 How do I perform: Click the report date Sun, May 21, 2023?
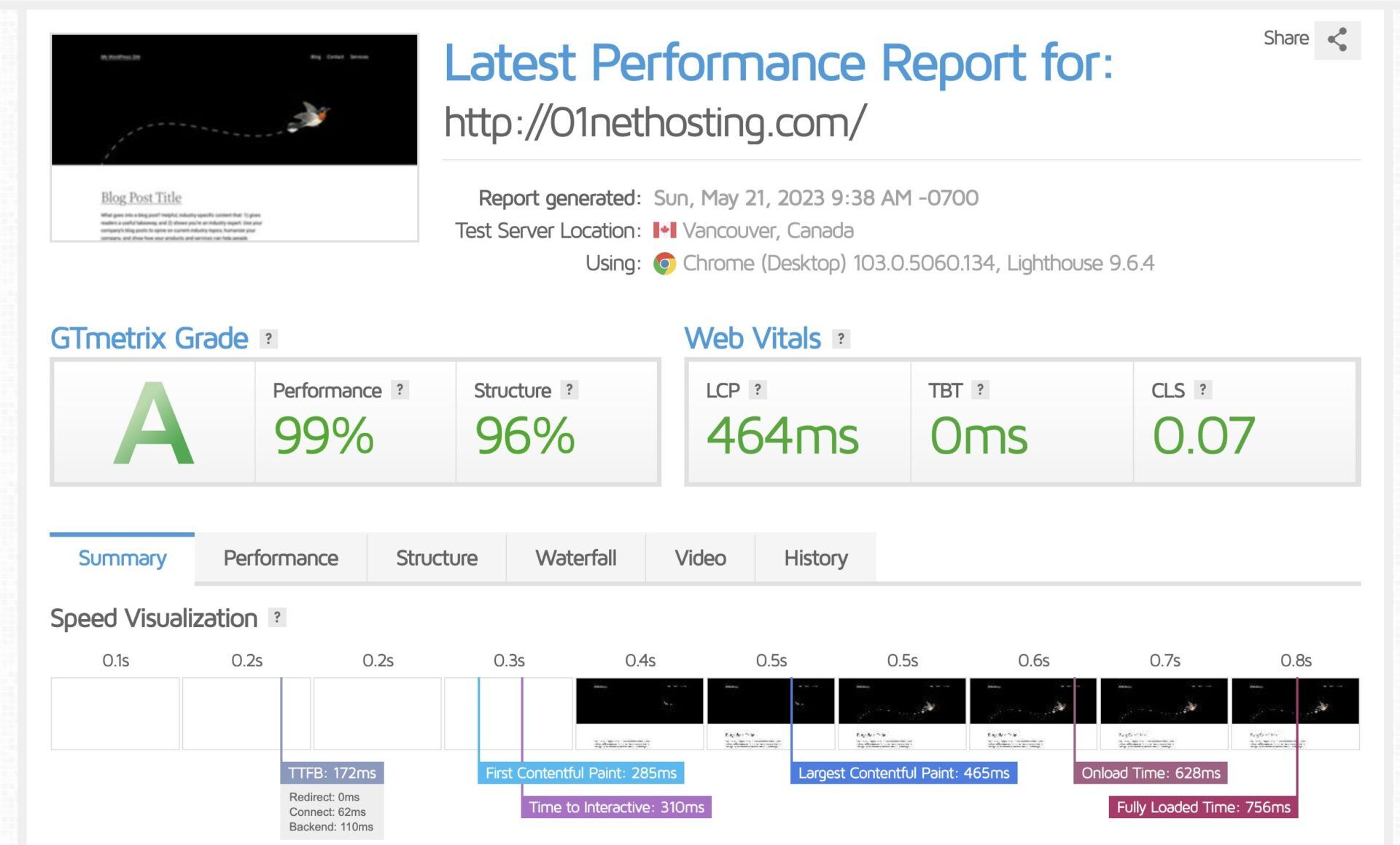(816, 198)
